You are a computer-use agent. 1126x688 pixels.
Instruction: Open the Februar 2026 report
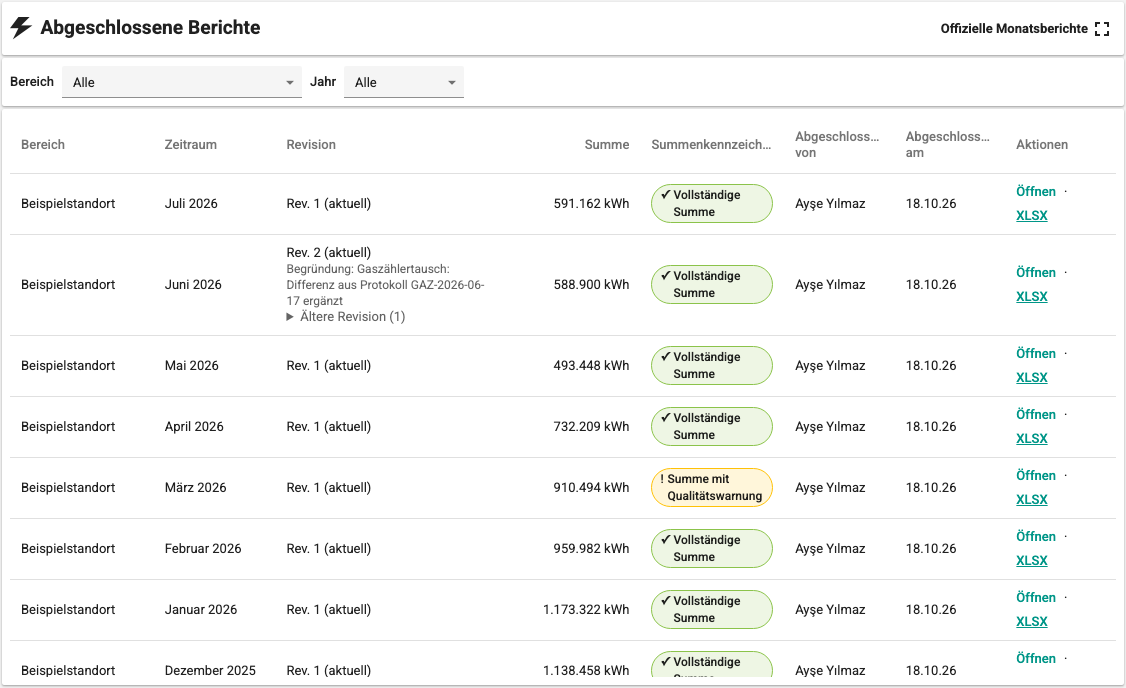coord(1036,537)
